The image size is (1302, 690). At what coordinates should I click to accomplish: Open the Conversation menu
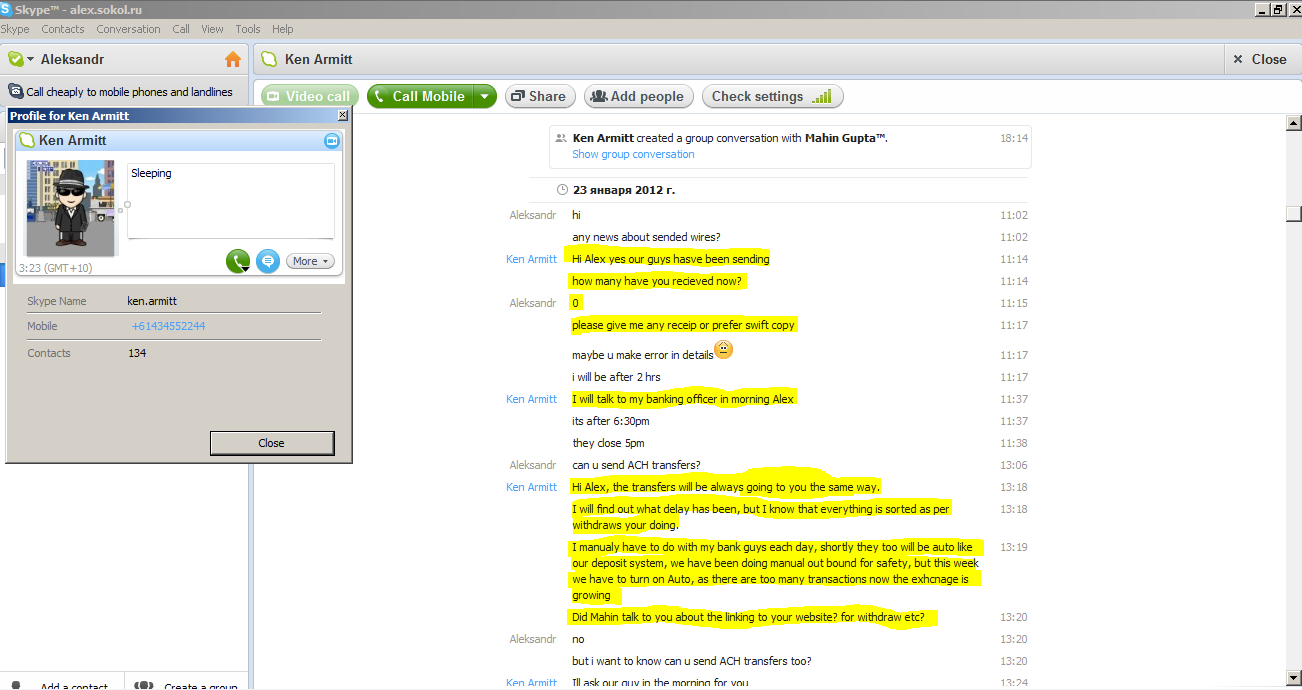tap(128, 29)
